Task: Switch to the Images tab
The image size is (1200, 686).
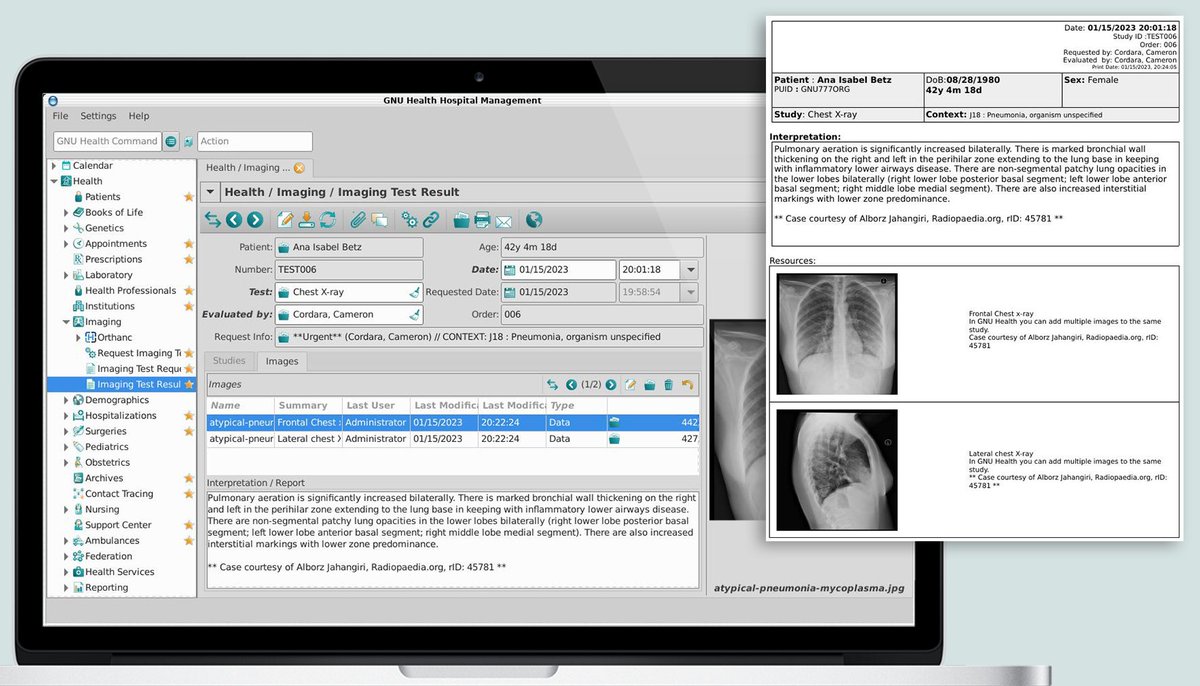Action: coord(282,361)
